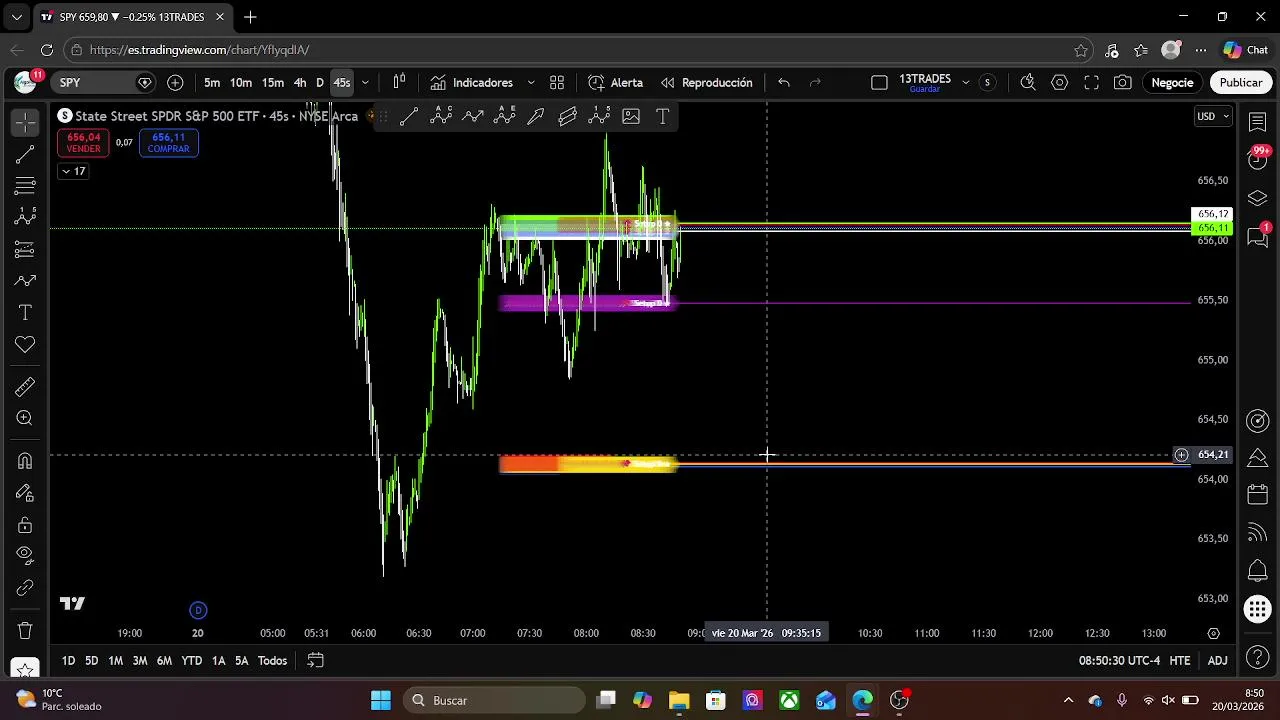Open the chats panel with notification badge
This screenshot has width=1280, height=720.
(1258, 236)
